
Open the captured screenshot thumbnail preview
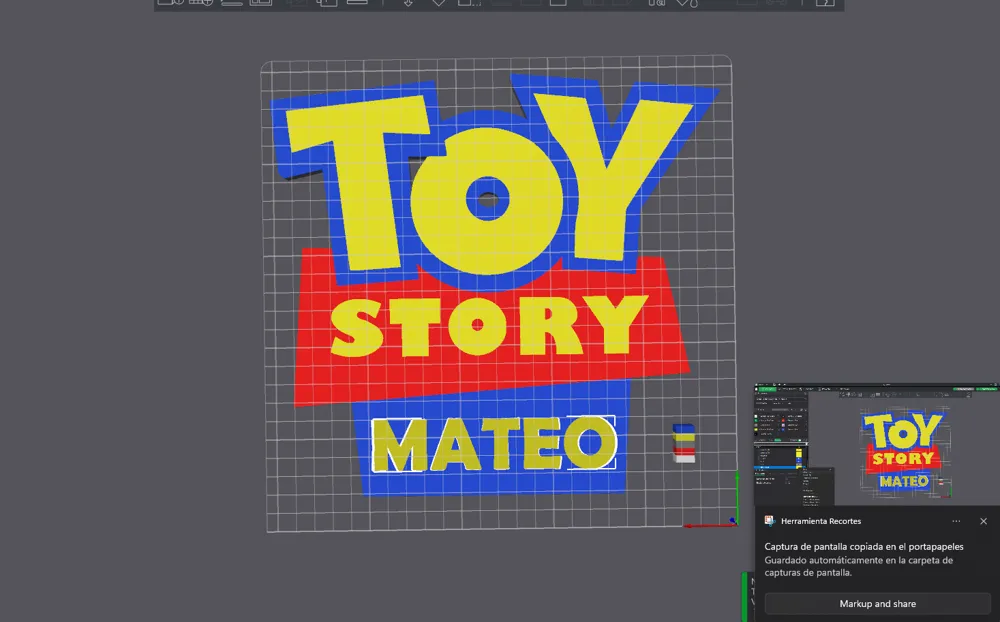coord(877,445)
